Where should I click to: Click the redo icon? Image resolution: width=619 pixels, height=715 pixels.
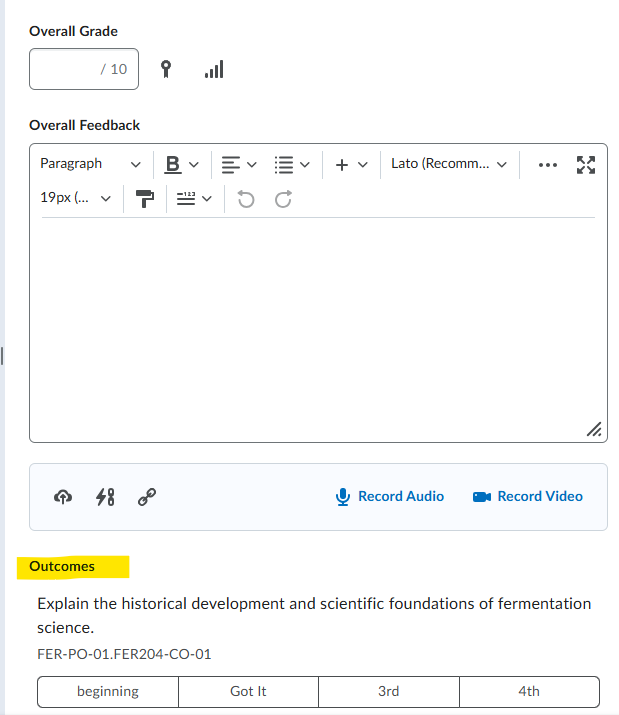(x=283, y=199)
